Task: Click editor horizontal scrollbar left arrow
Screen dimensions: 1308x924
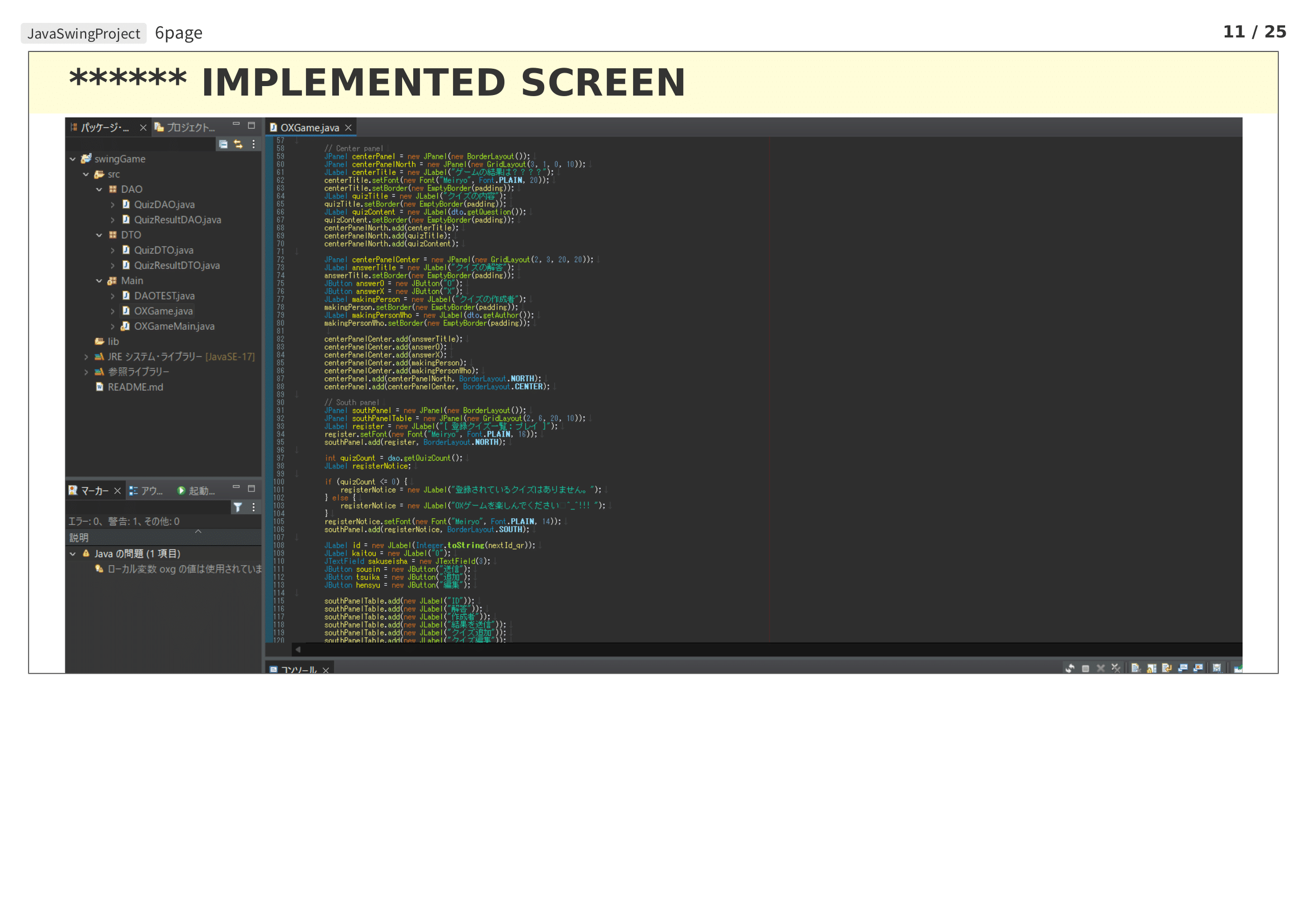Action: 298,650
